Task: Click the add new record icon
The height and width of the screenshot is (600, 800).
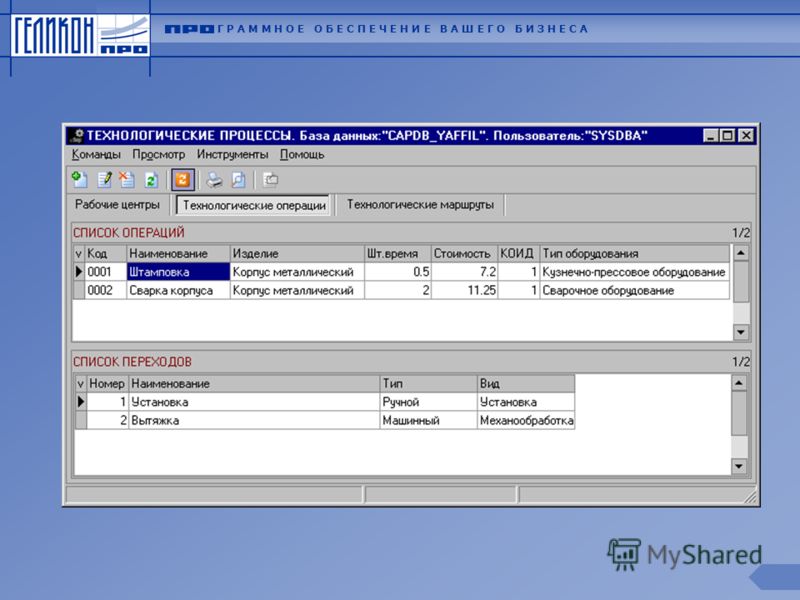Action: click(x=80, y=180)
